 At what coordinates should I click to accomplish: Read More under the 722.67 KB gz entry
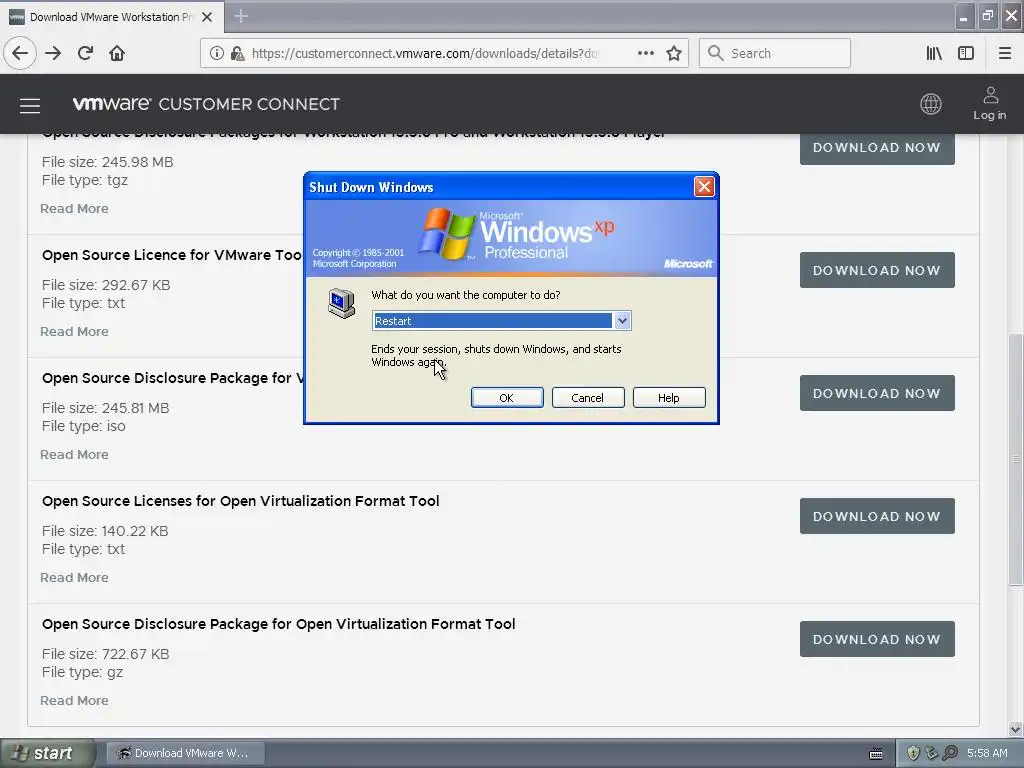[x=74, y=701]
